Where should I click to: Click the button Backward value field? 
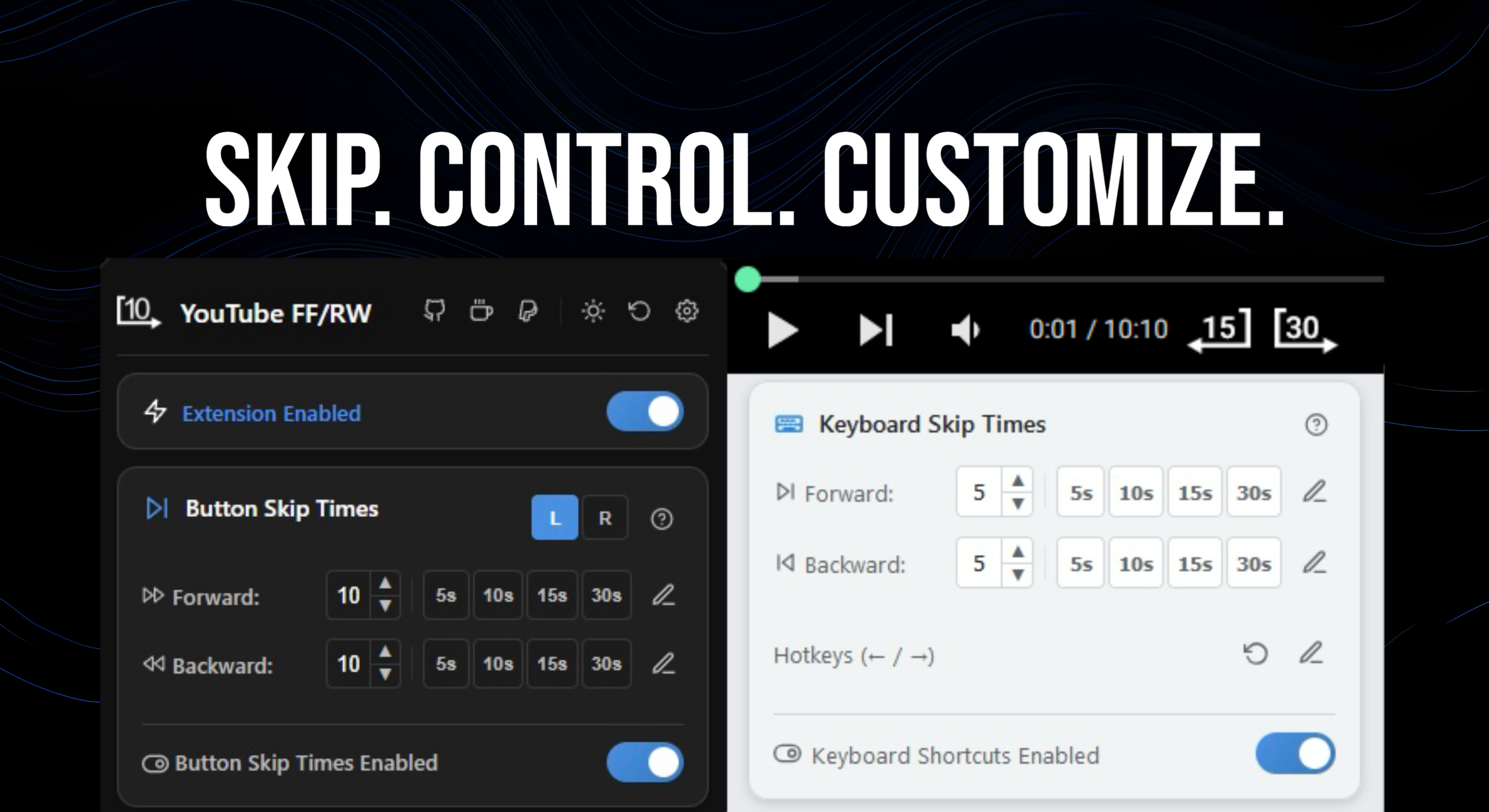point(349,664)
